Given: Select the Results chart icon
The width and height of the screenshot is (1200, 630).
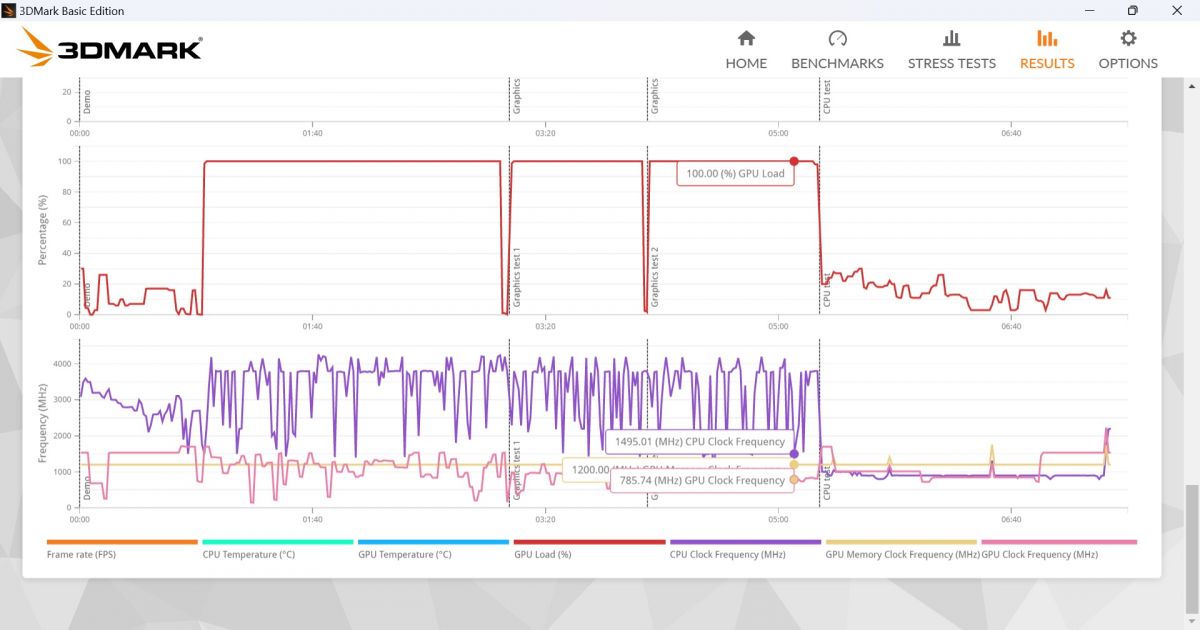Looking at the screenshot, I should click(x=1047, y=38).
